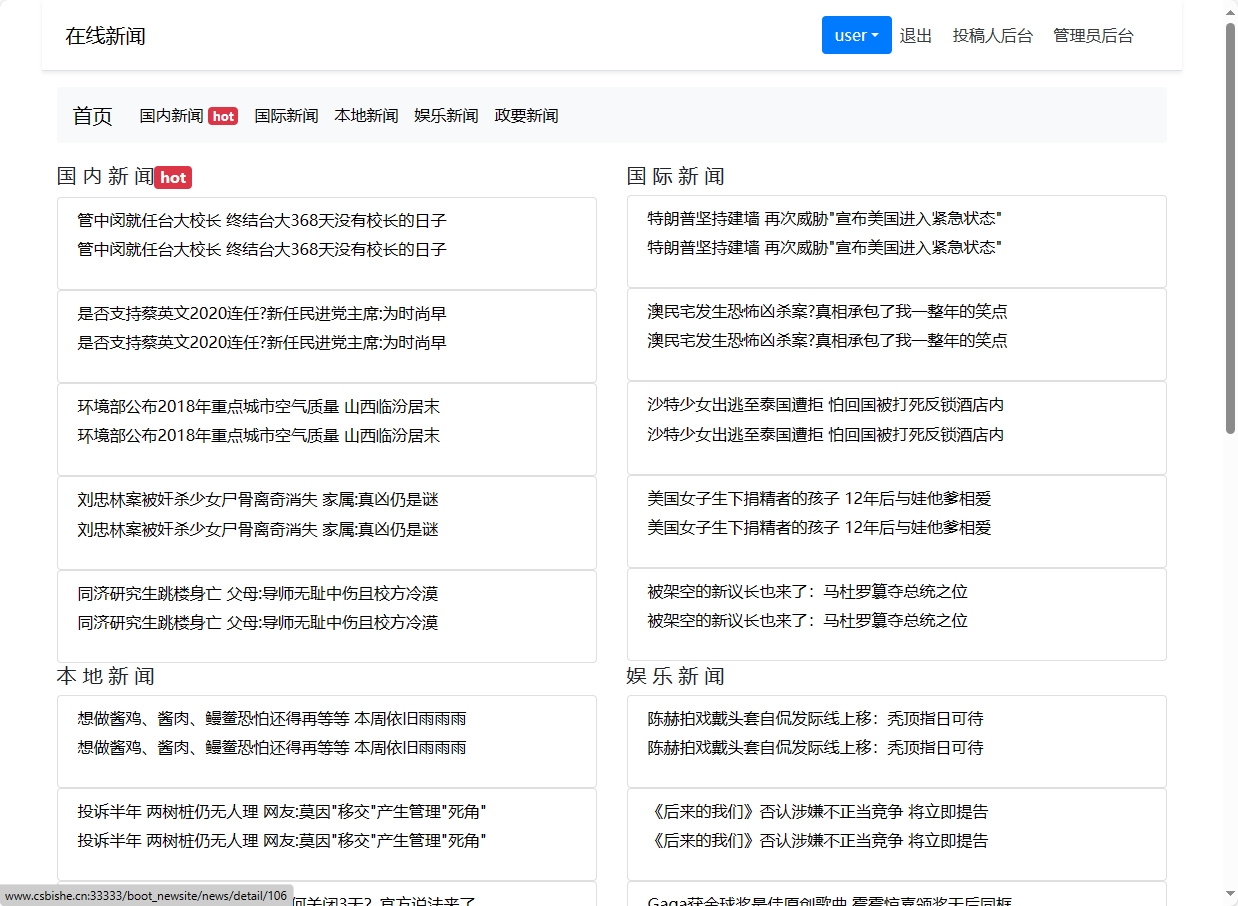Switch to 娱乐新闻 category
Image resolution: width=1238 pixels, height=906 pixels.
click(444, 115)
